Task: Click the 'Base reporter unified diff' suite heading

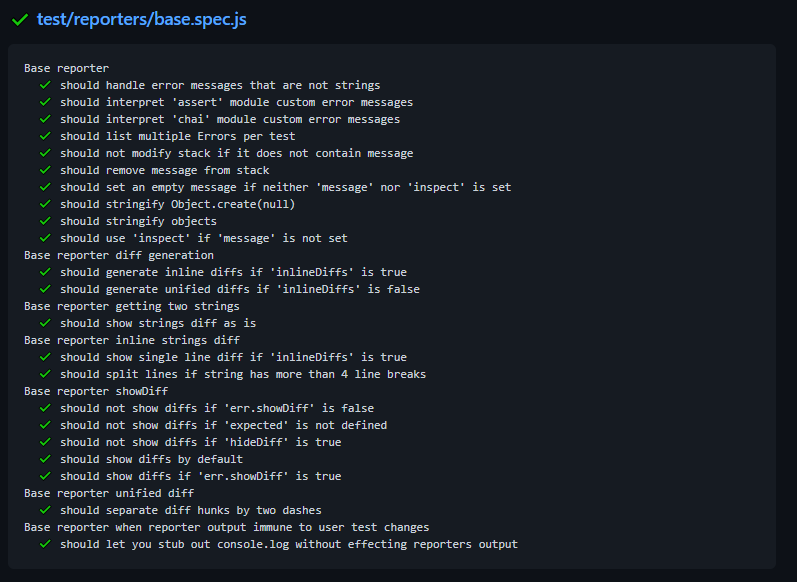Action: point(107,493)
